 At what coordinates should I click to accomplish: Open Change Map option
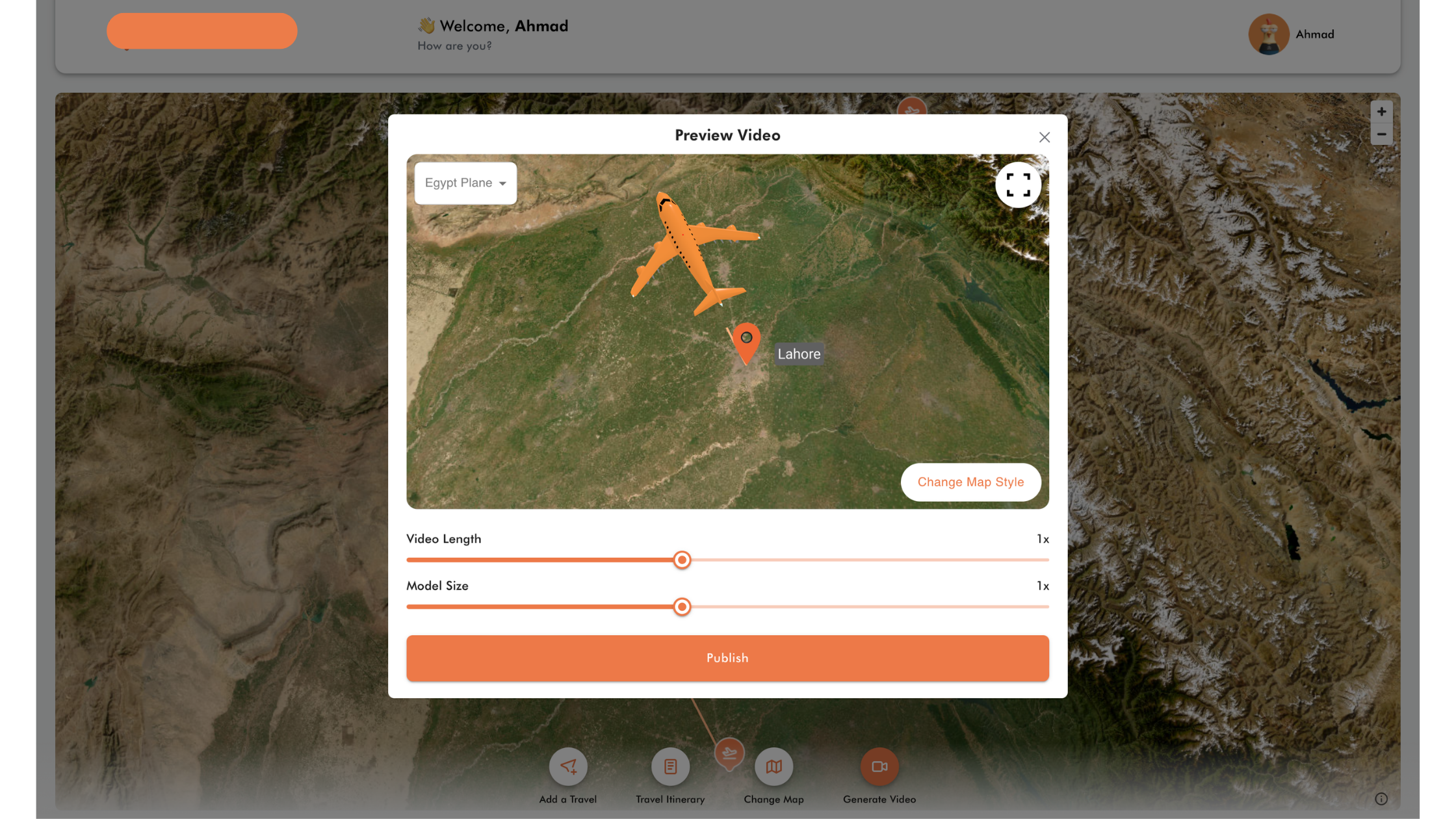pos(773,766)
